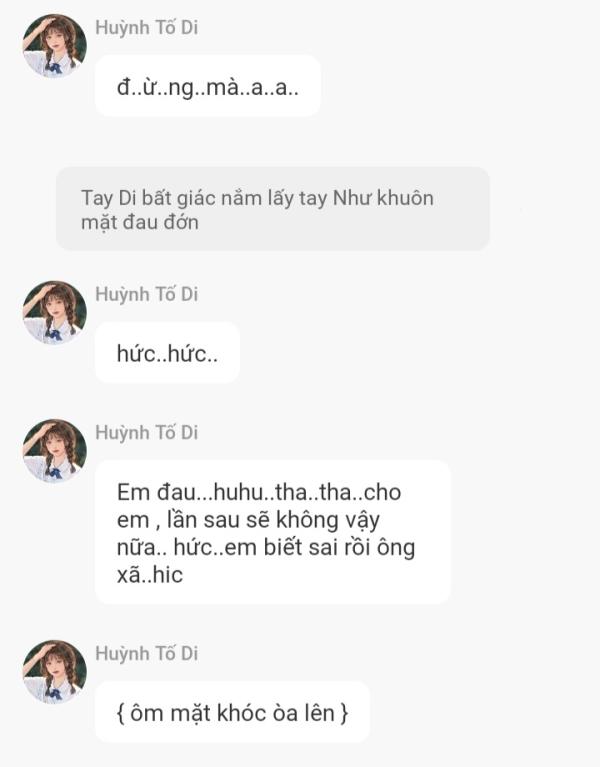Select avatar beside the "Em đau...huhu" message
The width and height of the screenshot is (600, 767).
pos(54,451)
